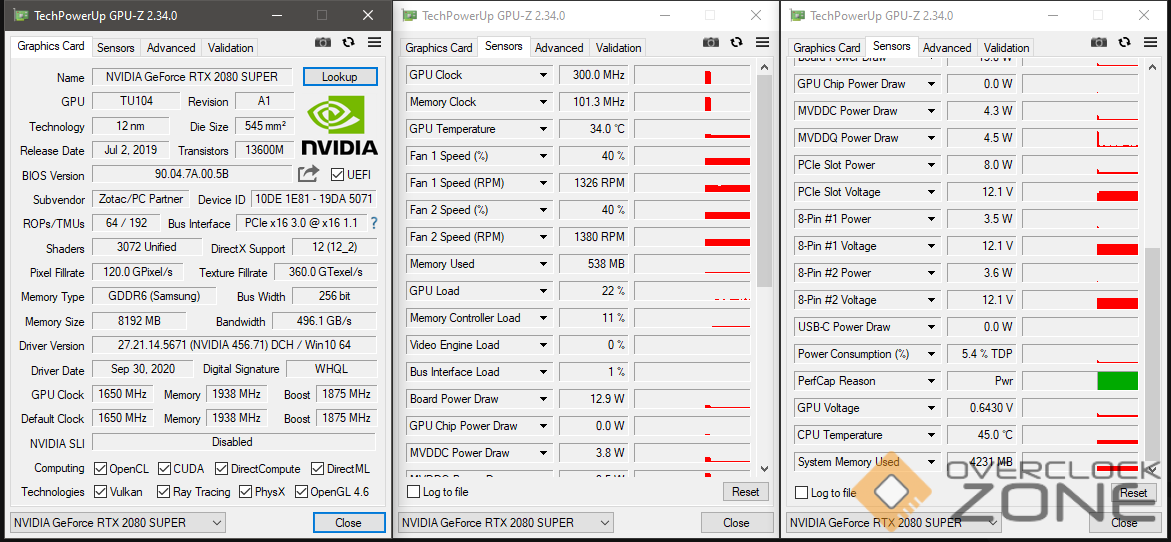The image size is (1171, 542).
Task: Open the CPU Temperature sensor dropdown
Action: point(931,435)
